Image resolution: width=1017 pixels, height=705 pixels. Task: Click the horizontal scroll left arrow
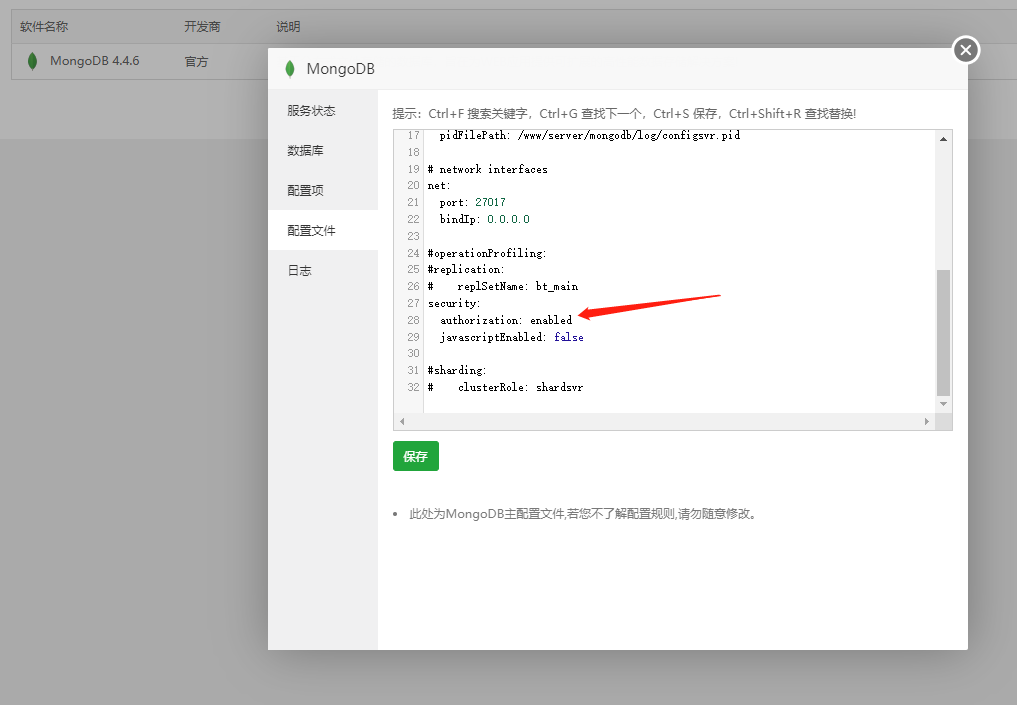coord(402,422)
